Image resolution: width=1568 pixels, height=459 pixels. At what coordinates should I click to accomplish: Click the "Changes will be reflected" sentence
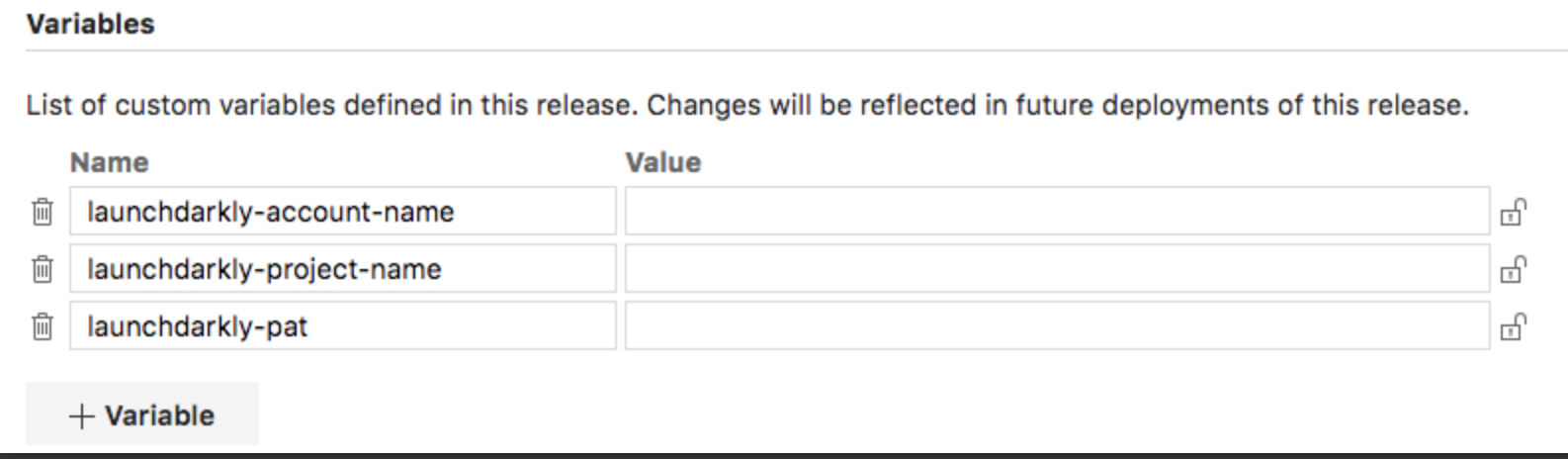[1058, 105]
